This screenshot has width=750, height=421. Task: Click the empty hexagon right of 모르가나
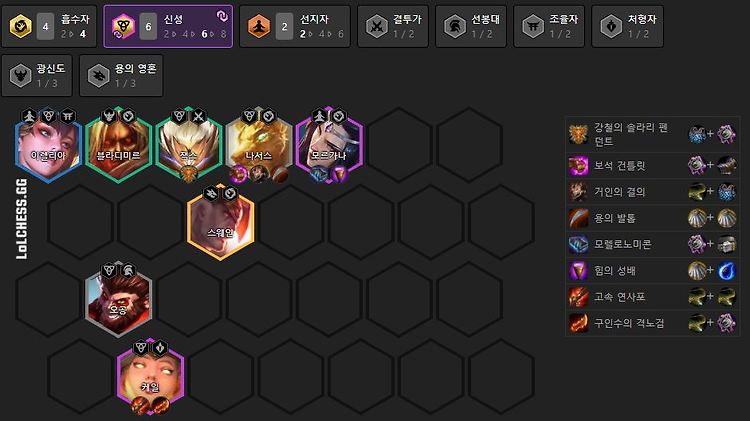coord(399,145)
